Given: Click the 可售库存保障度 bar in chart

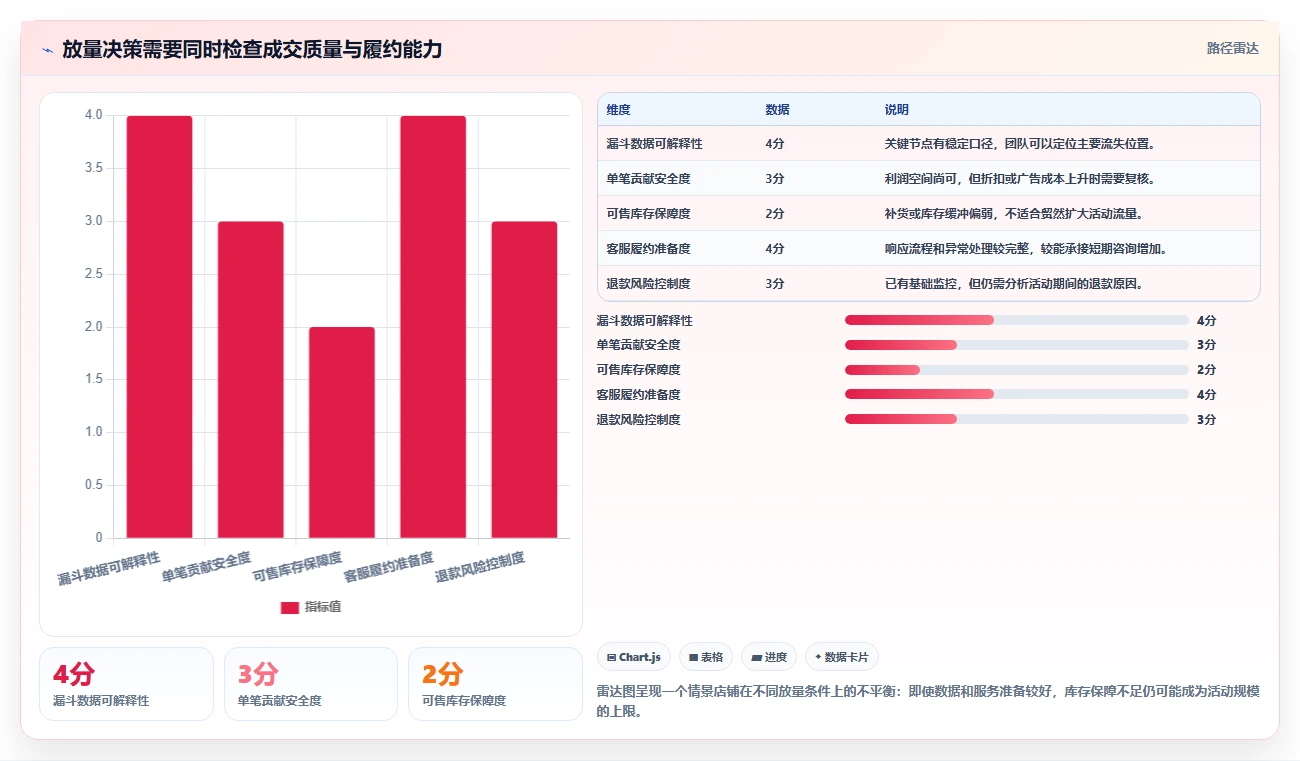Looking at the screenshot, I should pos(342,432).
